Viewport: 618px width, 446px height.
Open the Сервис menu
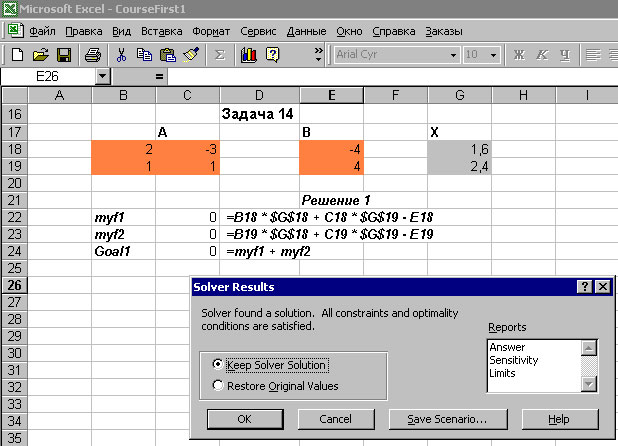click(259, 31)
